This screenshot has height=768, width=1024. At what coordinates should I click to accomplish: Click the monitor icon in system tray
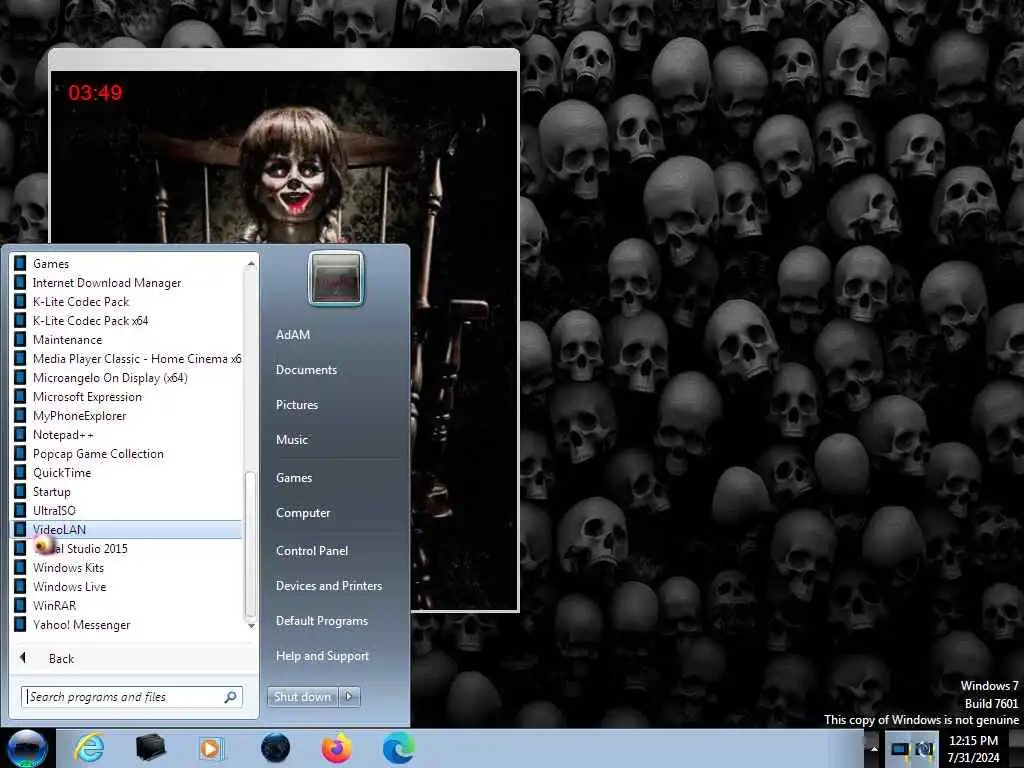pos(901,749)
